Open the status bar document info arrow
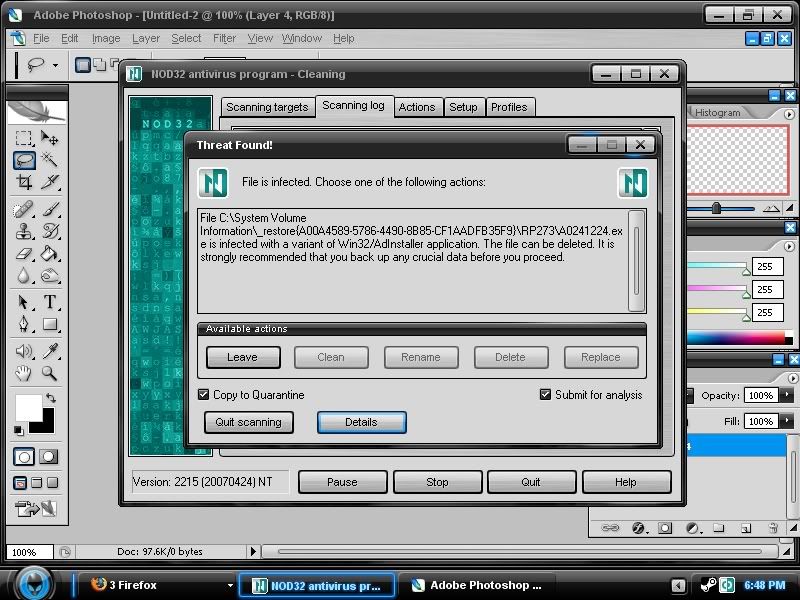 (x=253, y=551)
